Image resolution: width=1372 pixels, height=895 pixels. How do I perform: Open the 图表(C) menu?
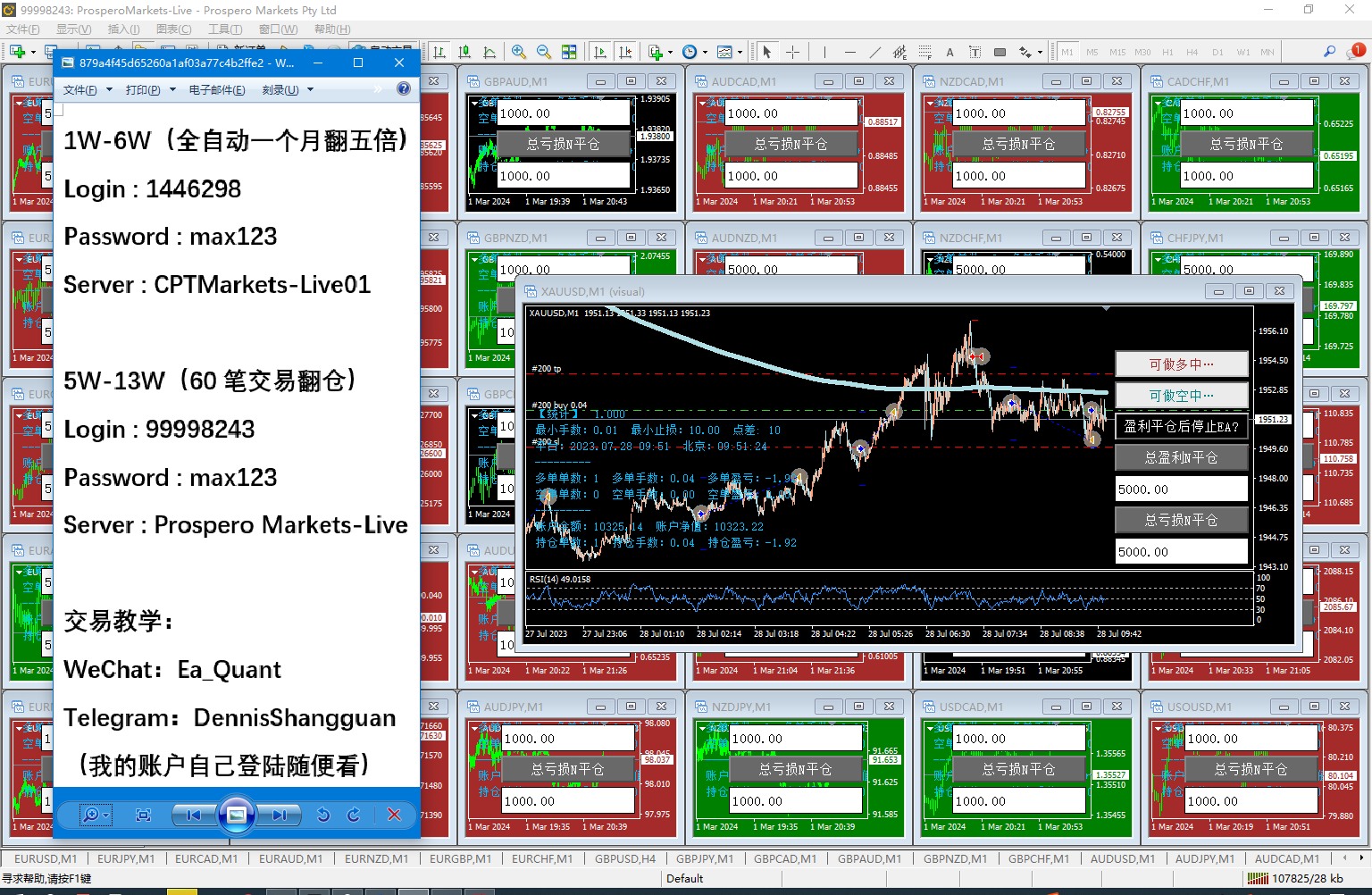click(x=173, y=29)
